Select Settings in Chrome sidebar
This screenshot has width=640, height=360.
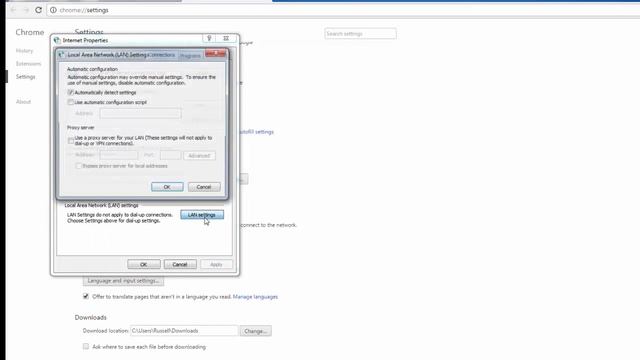coord(26,77)
